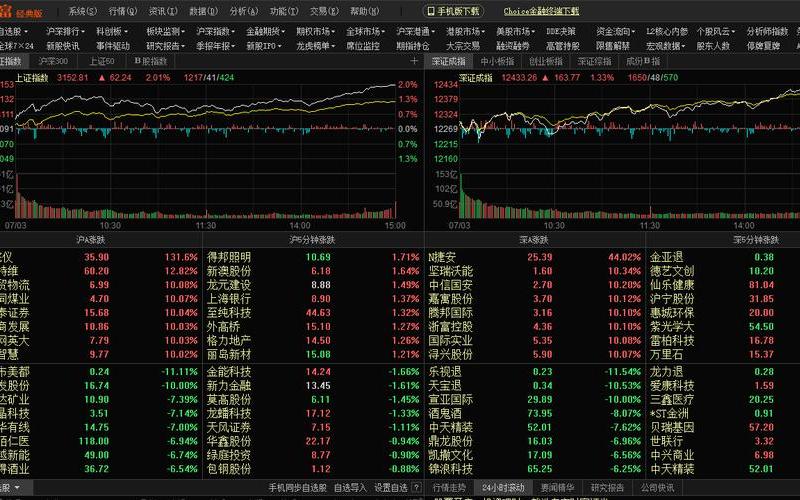Open the 交易(E) menu
800x500 pixels.
pyautogui.click(x=324, y=11)
